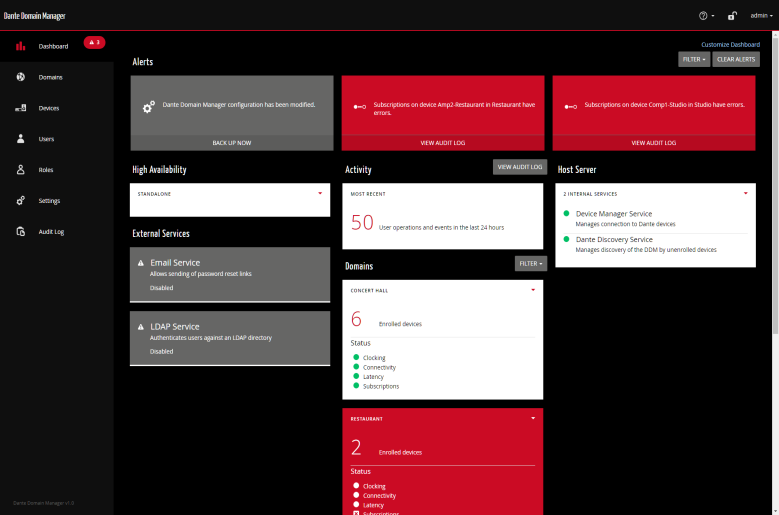Viewport: 779px width, 515px height.
Task: Click Concert Hall Clocking green status dot
Action: click(x=356, y=357)
